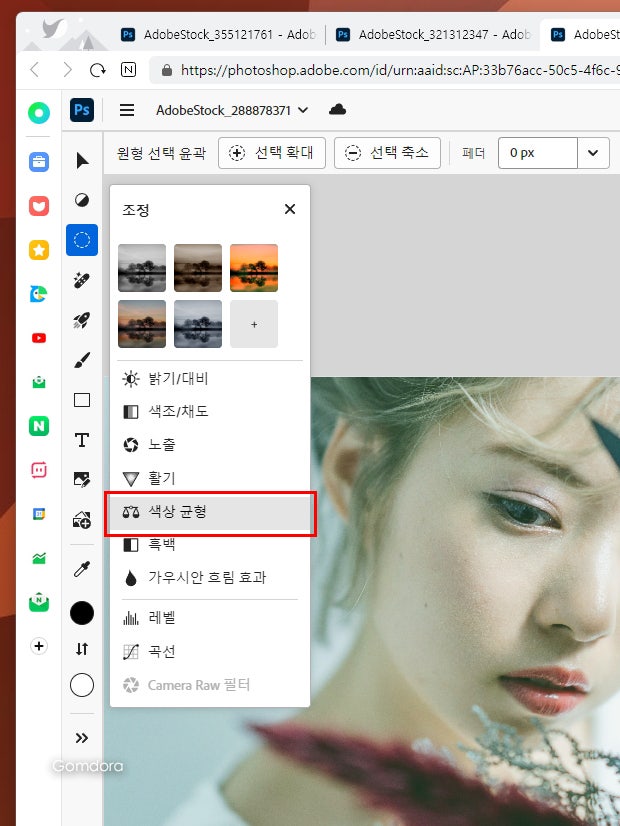Viewport: 620px width, 826px height.
Task: Click the plus add preset tile
Action: coord(254,324)
